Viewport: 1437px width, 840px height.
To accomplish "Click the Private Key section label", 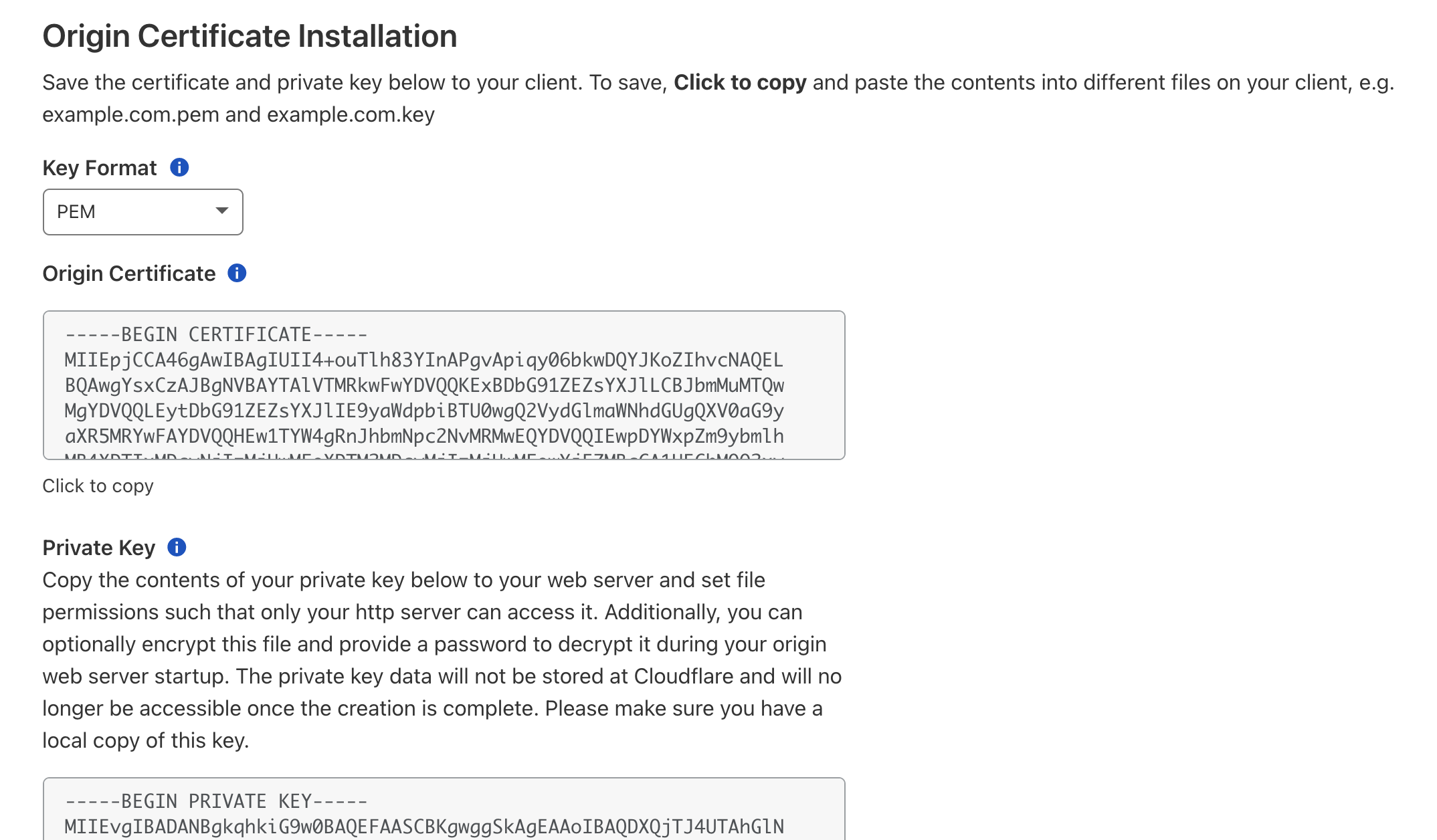I will tap(99, 548).
